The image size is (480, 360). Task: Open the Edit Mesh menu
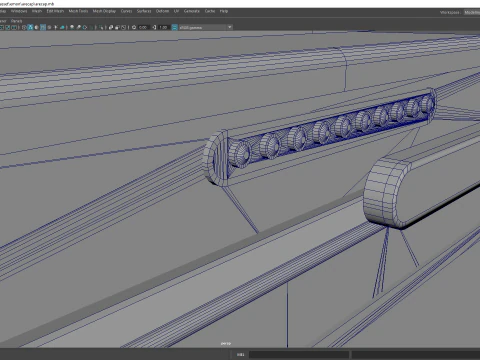[x=55, y=11]
